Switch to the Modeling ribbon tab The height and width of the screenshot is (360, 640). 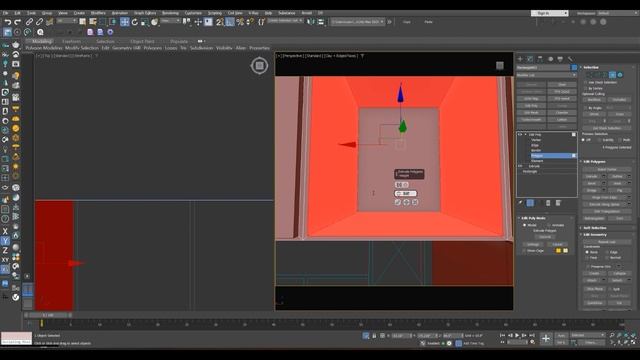[42, 42]
